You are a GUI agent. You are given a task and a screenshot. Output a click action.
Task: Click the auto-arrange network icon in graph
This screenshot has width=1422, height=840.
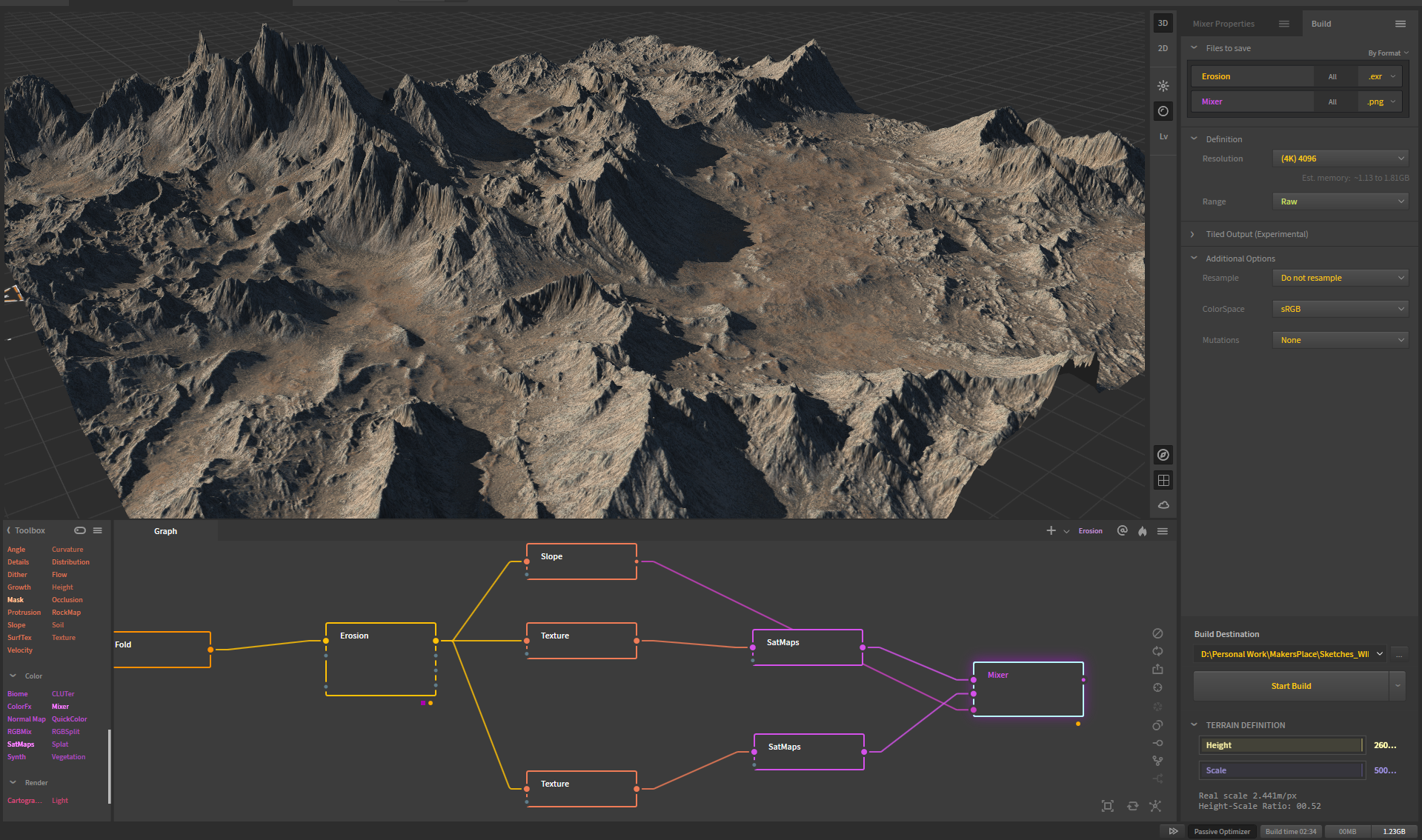click(1155, 806)
